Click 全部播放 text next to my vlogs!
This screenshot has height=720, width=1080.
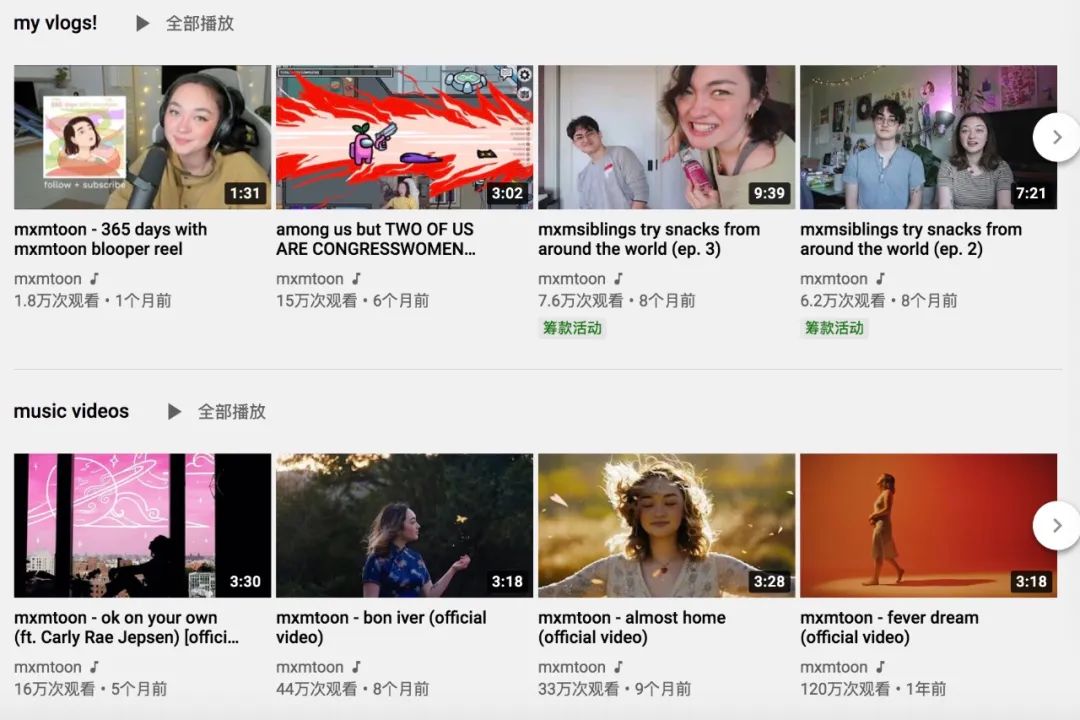click(200, 23)
